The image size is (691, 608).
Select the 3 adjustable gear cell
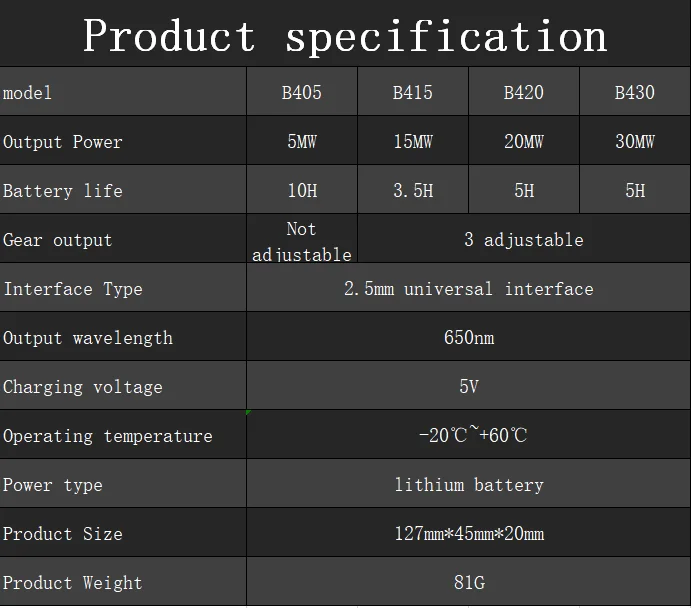[x=523, y=240]
